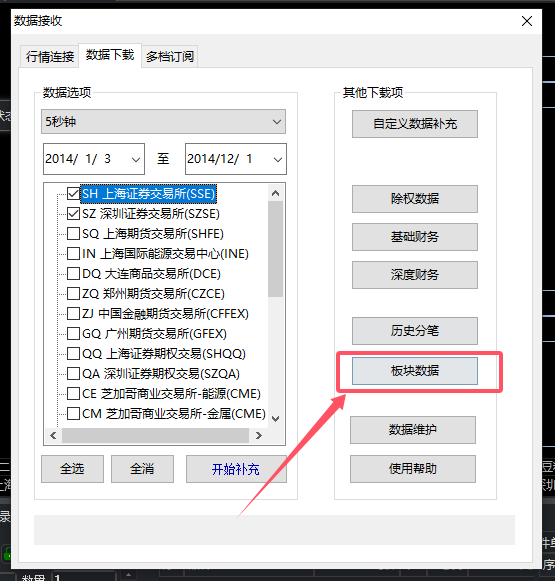Click the list's scroll right arrow
The image size is (555, 581).
coord(259,435)
